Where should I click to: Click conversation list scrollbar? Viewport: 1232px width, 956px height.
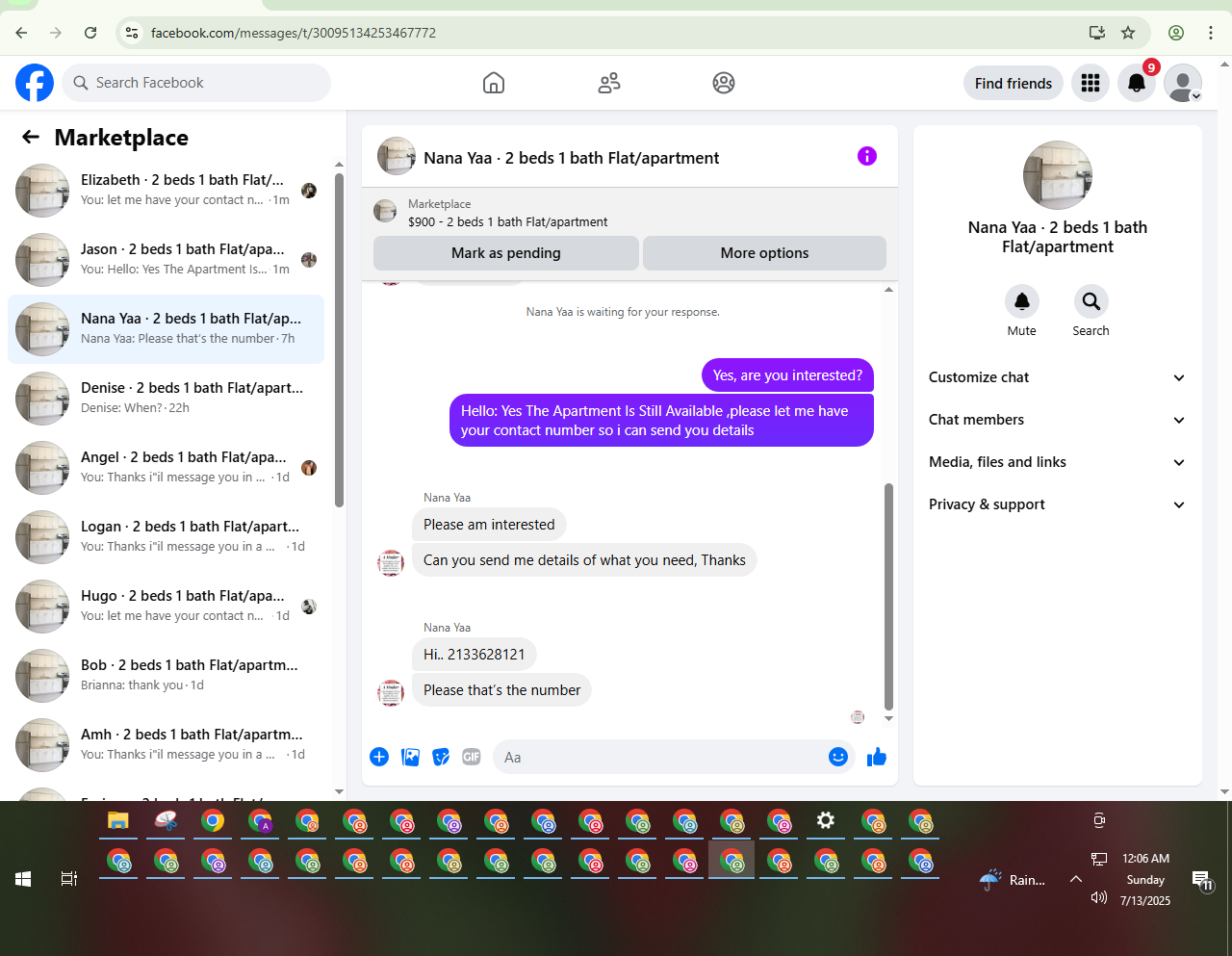point(339,339)
